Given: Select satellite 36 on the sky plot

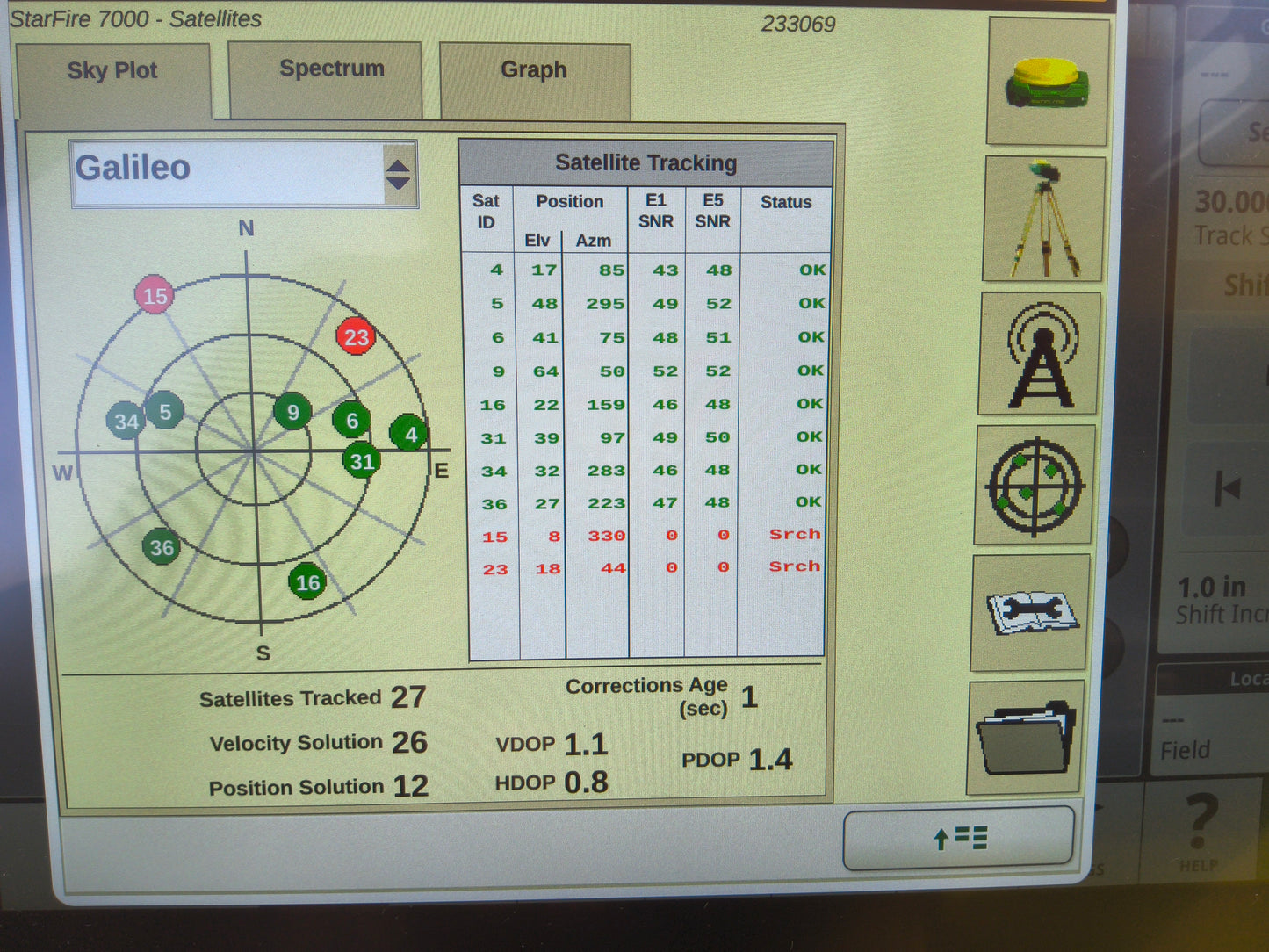Looking at the screenshot, I should pyautogui.click(x=162, y=548).
